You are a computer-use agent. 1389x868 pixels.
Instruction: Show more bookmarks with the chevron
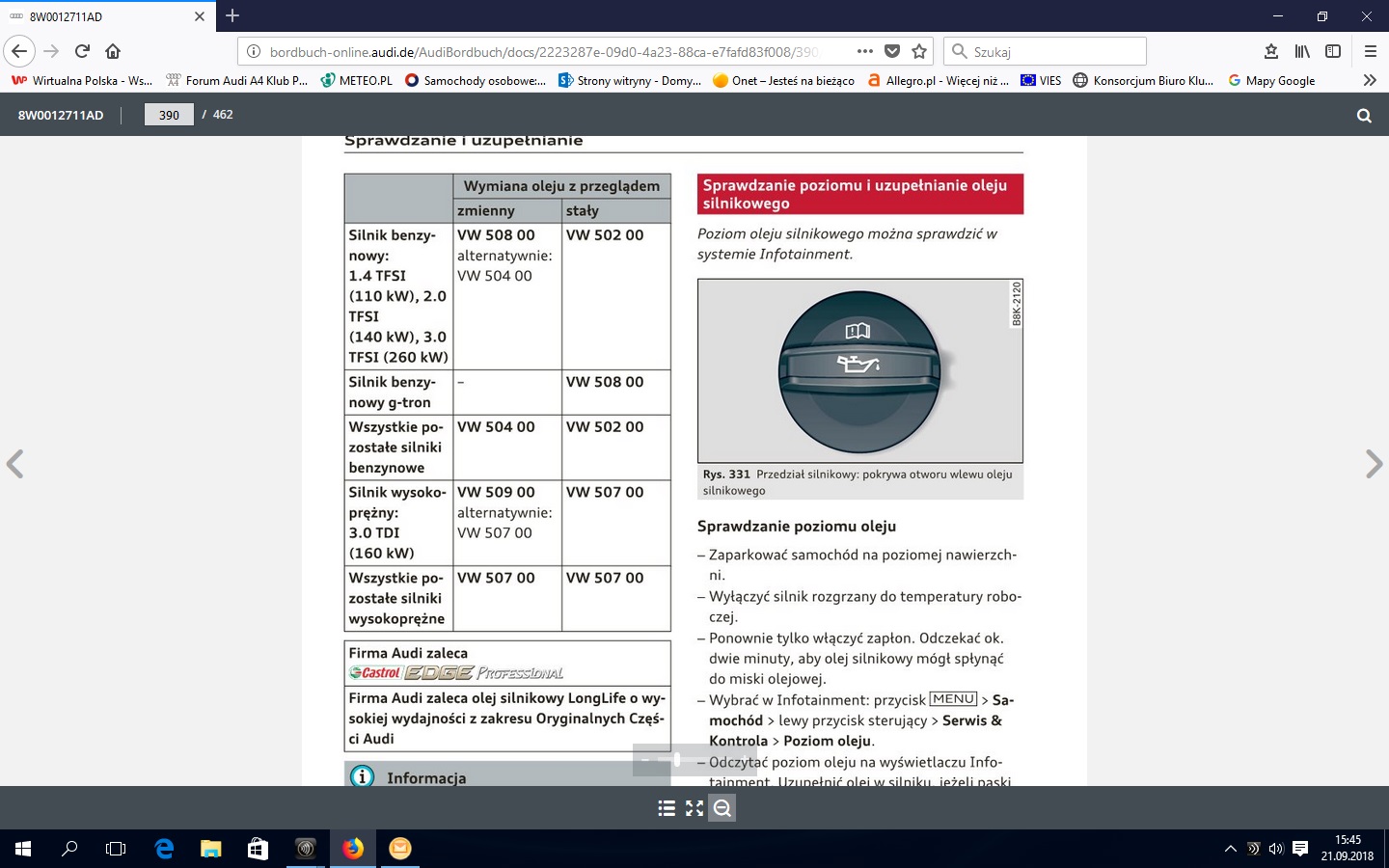click(1369, 80)
